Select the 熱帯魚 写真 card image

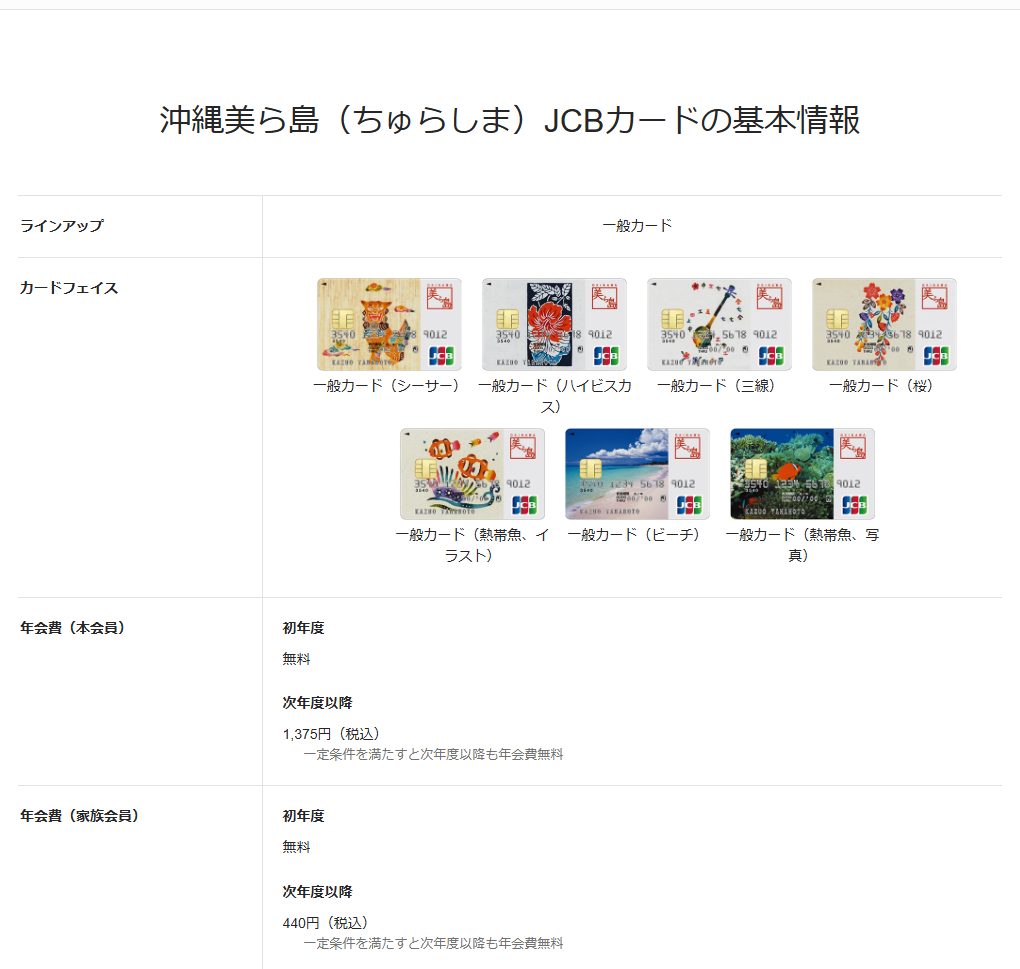(x=803, y=474)
